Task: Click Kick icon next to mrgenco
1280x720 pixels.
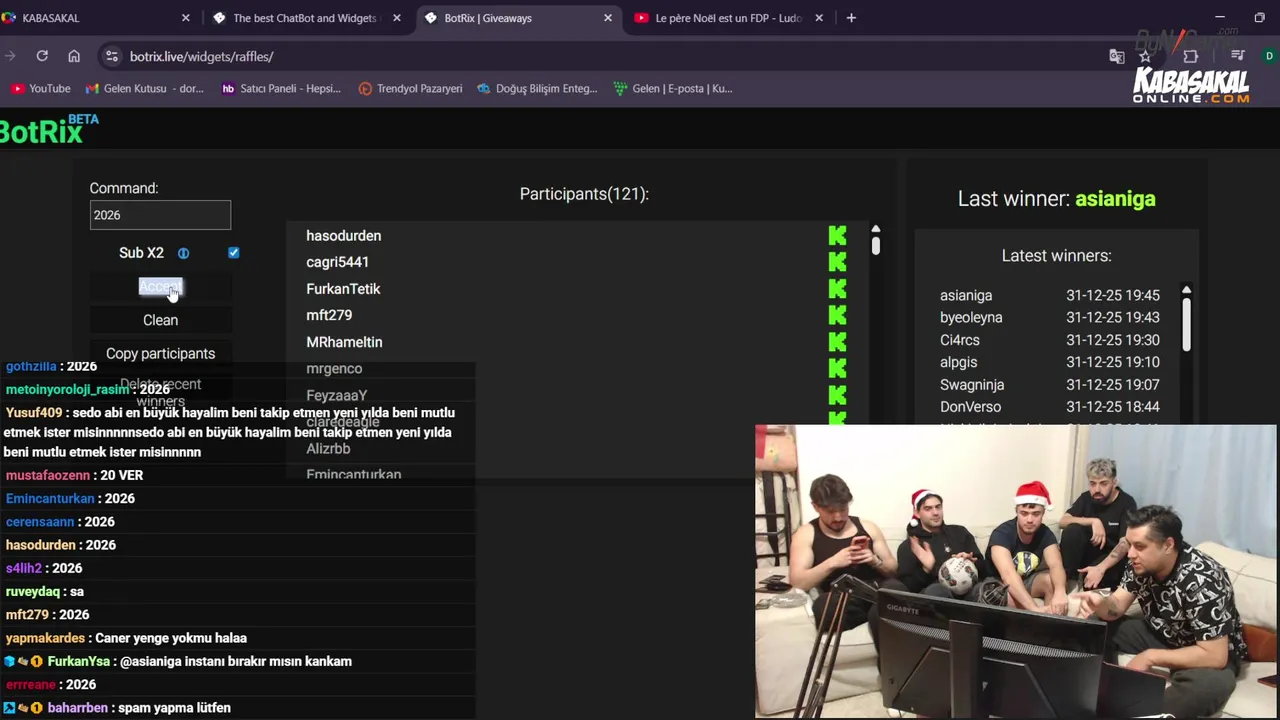Action: 837,369
